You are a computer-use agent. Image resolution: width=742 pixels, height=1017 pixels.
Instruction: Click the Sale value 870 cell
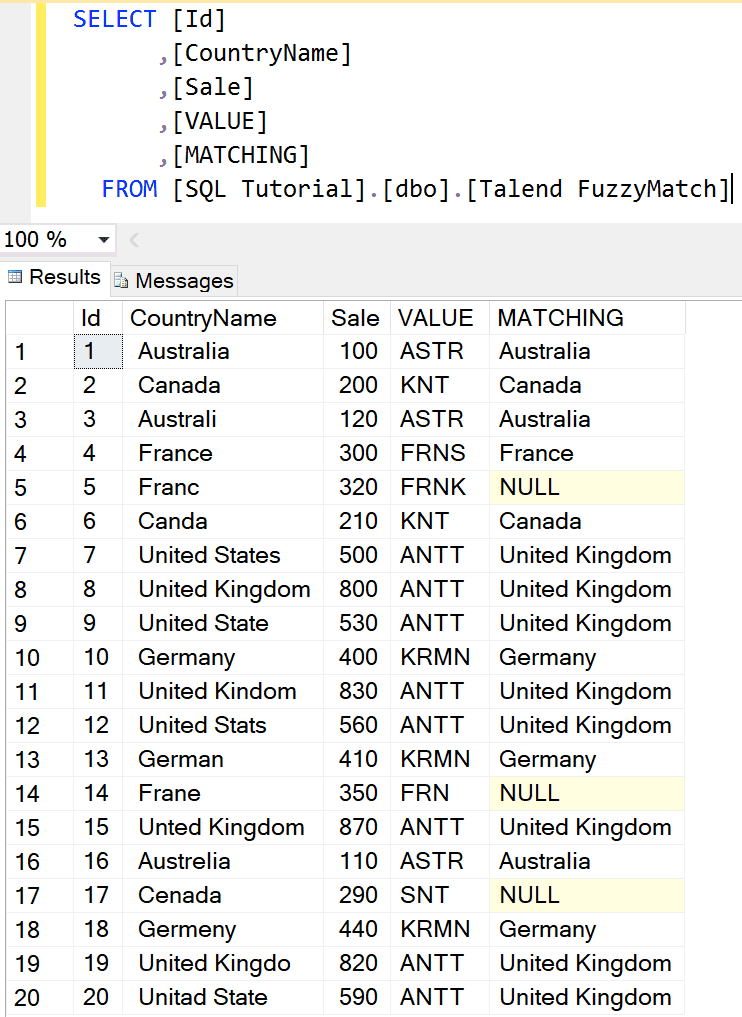click(358, 828)
